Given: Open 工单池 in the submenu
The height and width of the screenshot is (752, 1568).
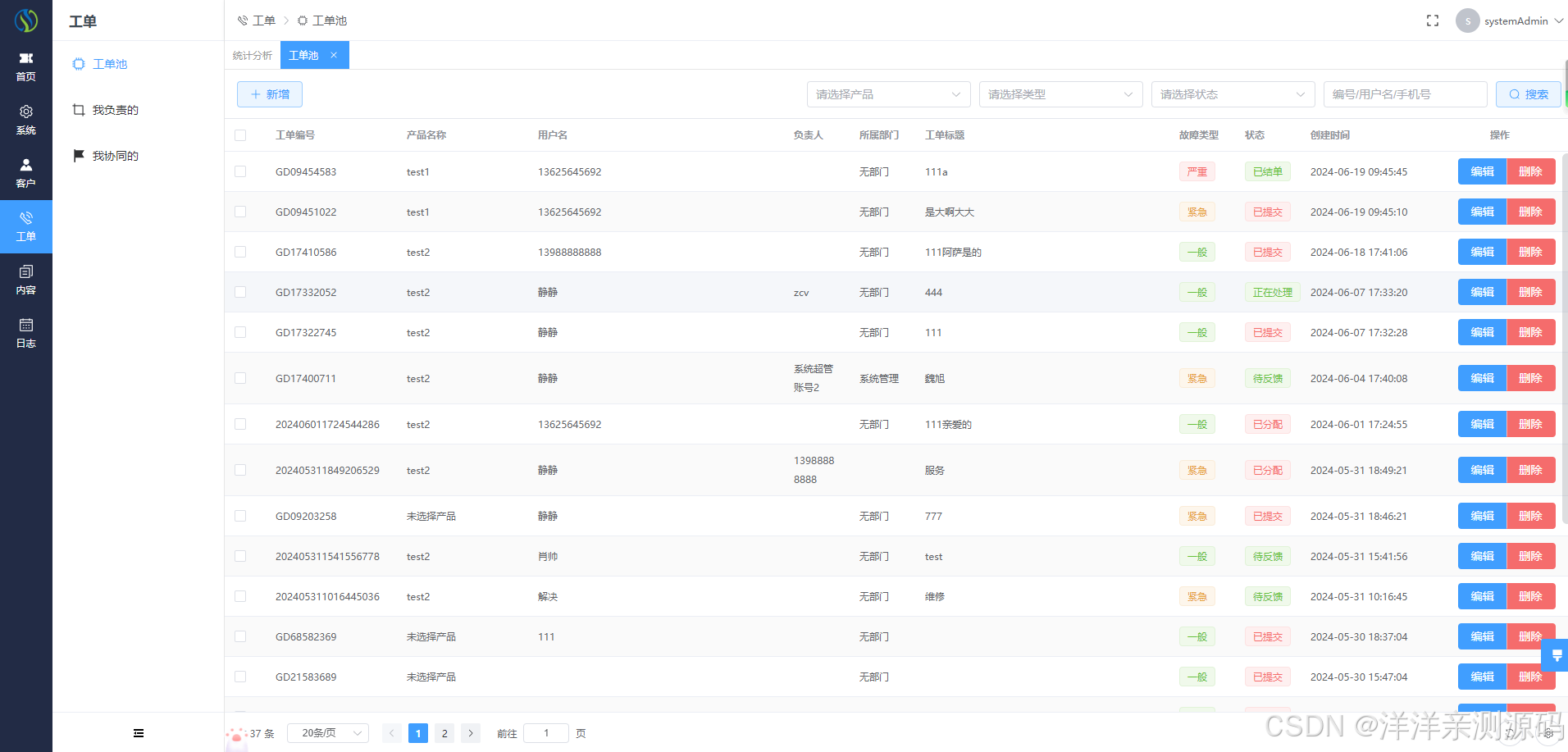Looking at the screenshot, I should coord(110,64).
